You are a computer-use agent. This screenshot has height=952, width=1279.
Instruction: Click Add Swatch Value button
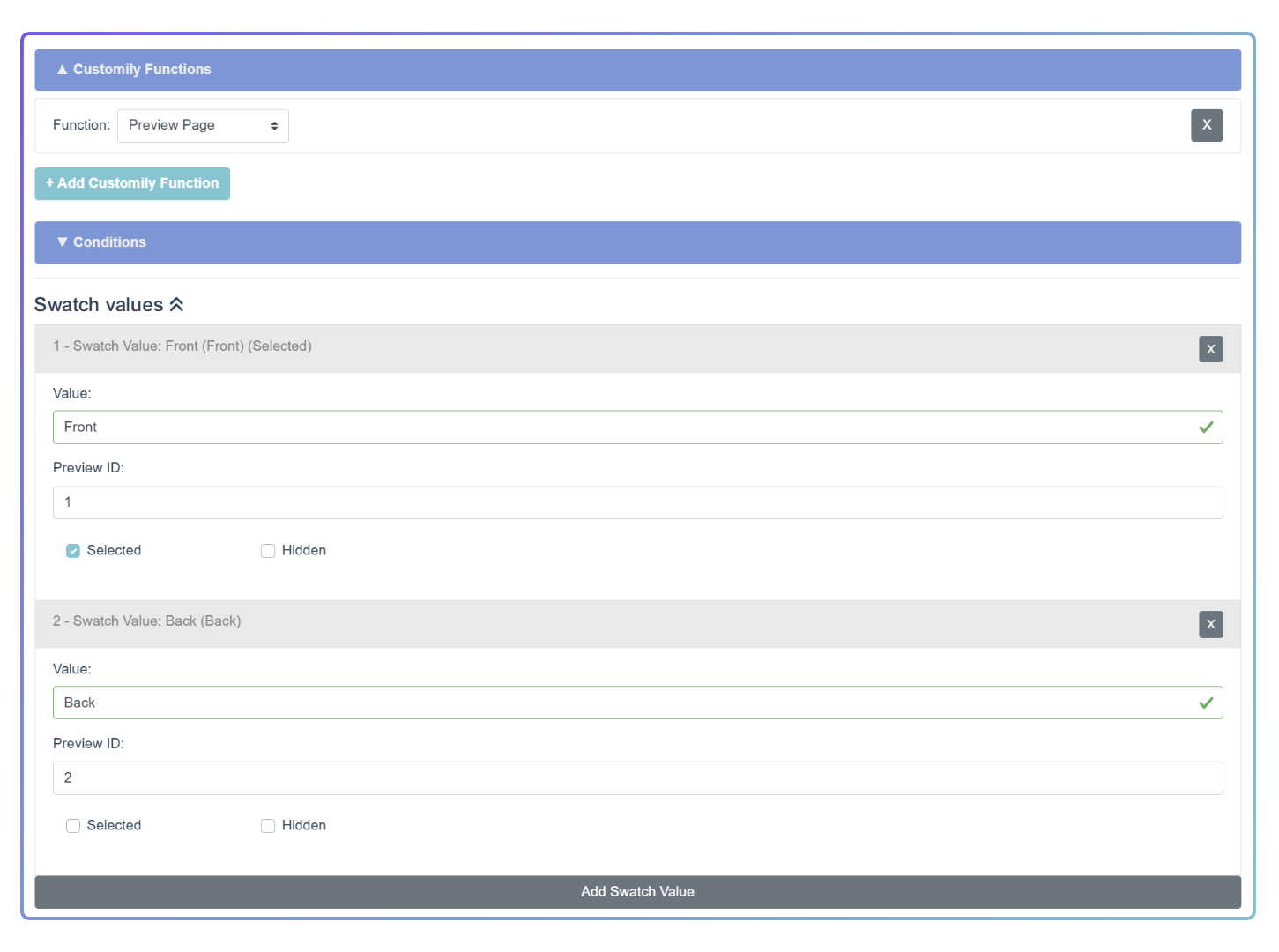tap(638, 892)
